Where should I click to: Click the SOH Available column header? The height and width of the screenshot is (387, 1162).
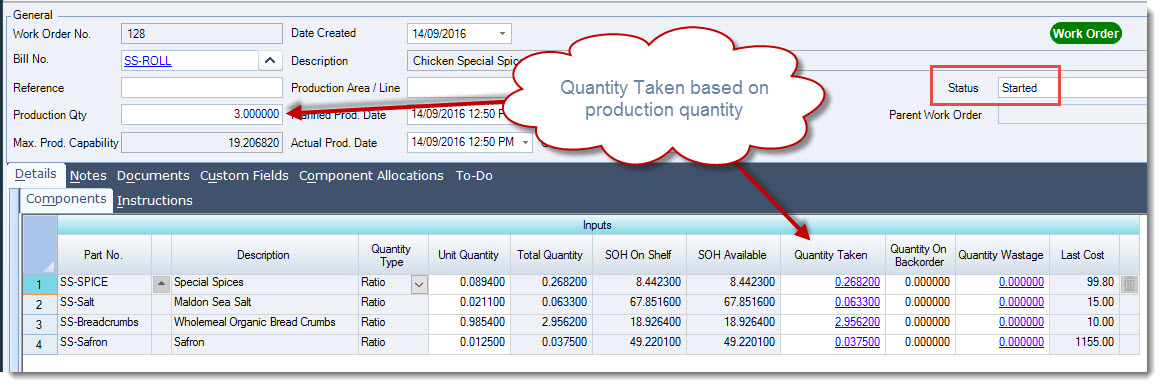[732, 254]
